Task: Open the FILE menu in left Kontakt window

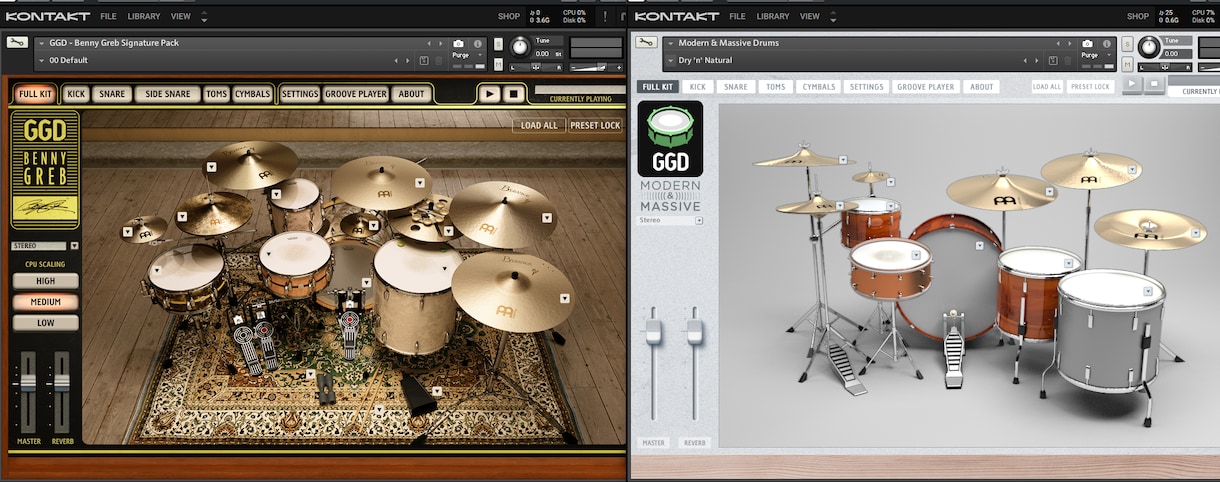Action: [108, 16]
